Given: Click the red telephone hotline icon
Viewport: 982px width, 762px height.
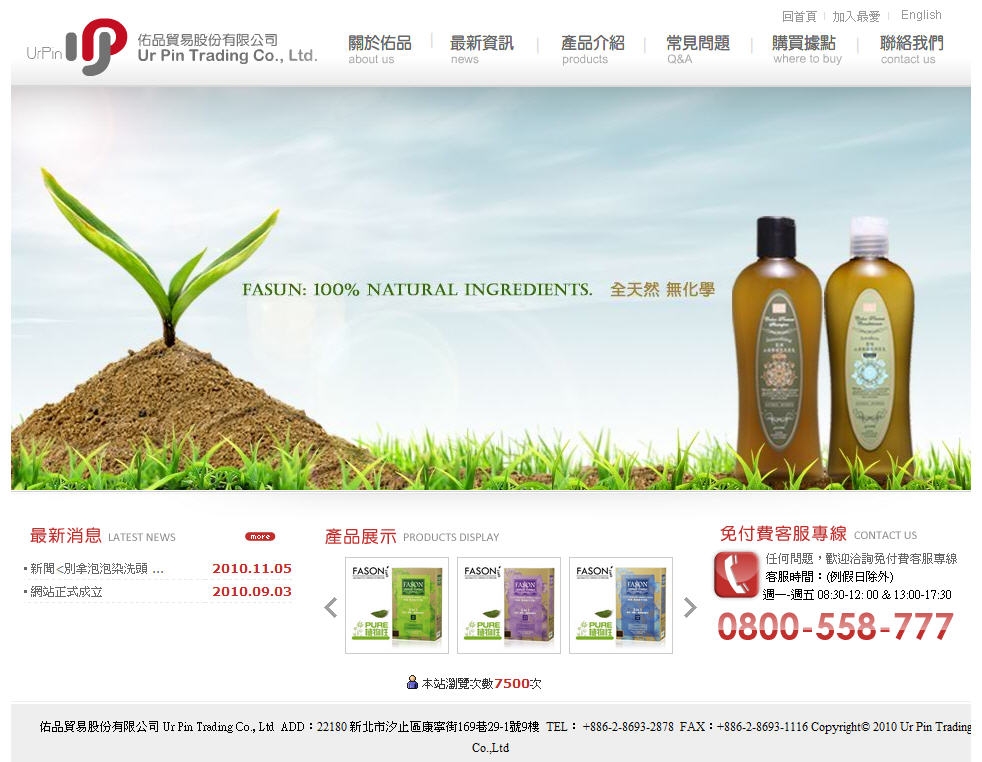Looking at the screenshot, I should pyautogui.click(x=736, y=574).
